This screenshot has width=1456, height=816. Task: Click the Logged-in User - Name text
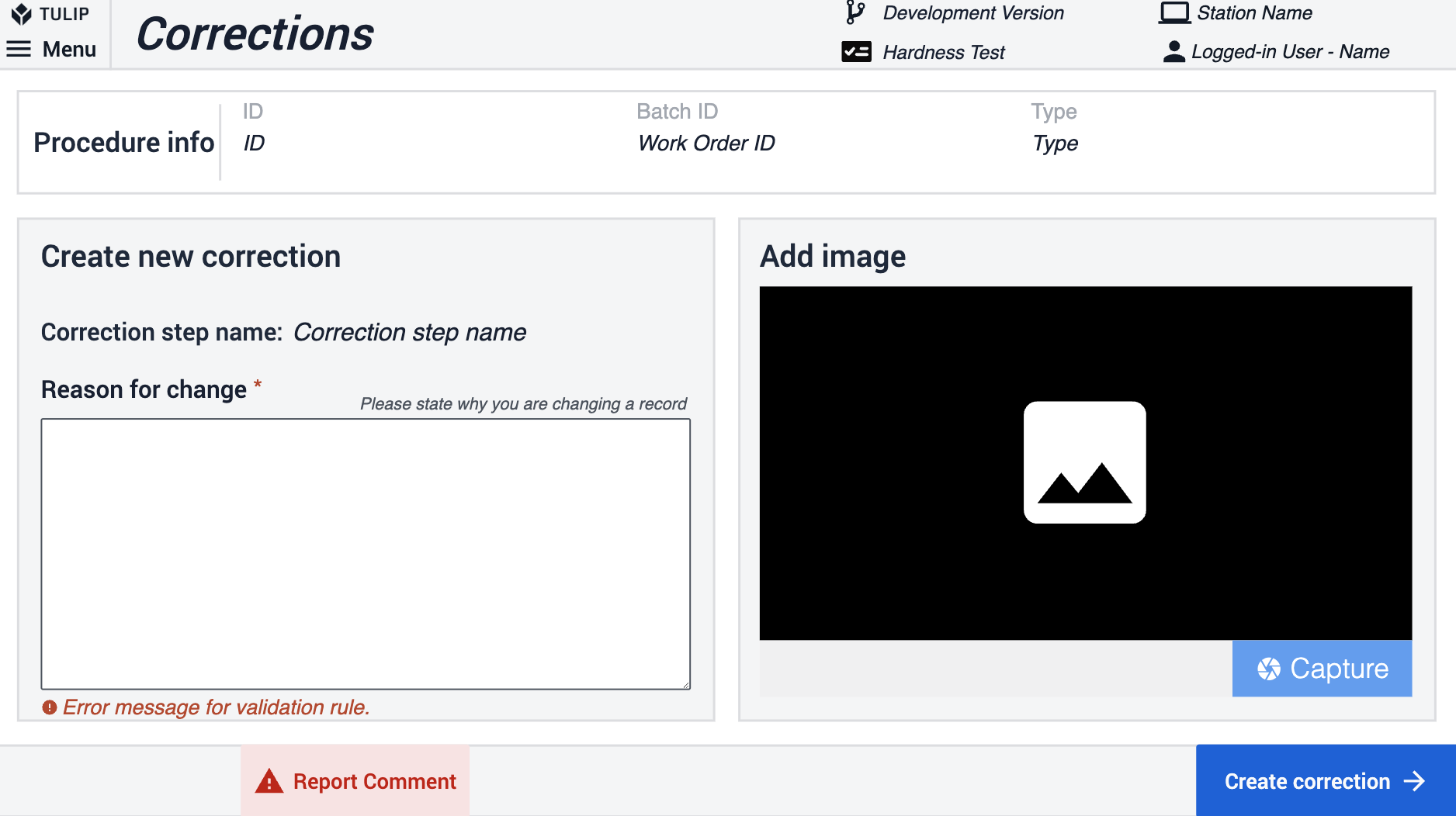click(1291, 51)
